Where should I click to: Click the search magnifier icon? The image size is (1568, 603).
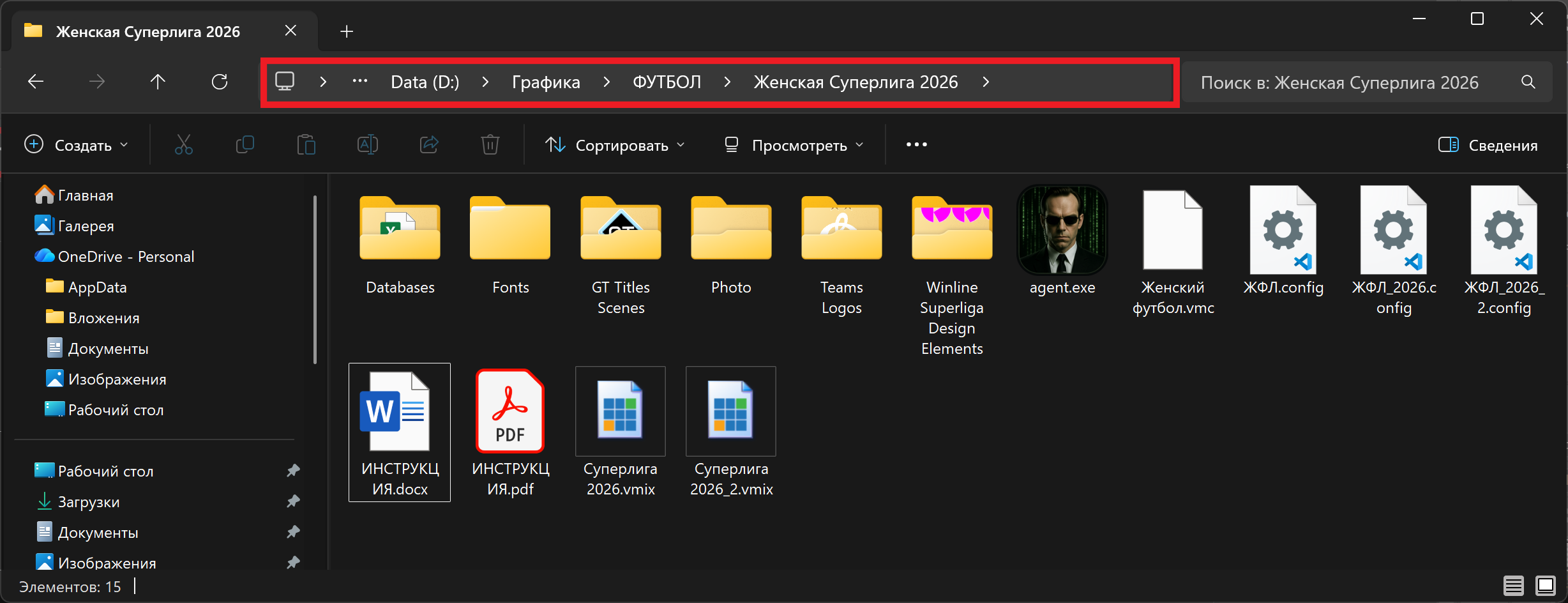[1528, 82]
